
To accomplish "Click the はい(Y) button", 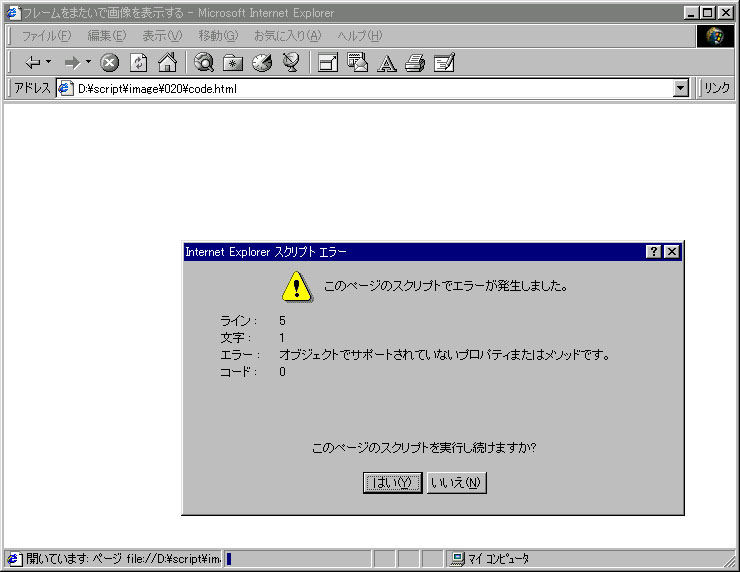I will pyautogui.click(x=393, y=483).
